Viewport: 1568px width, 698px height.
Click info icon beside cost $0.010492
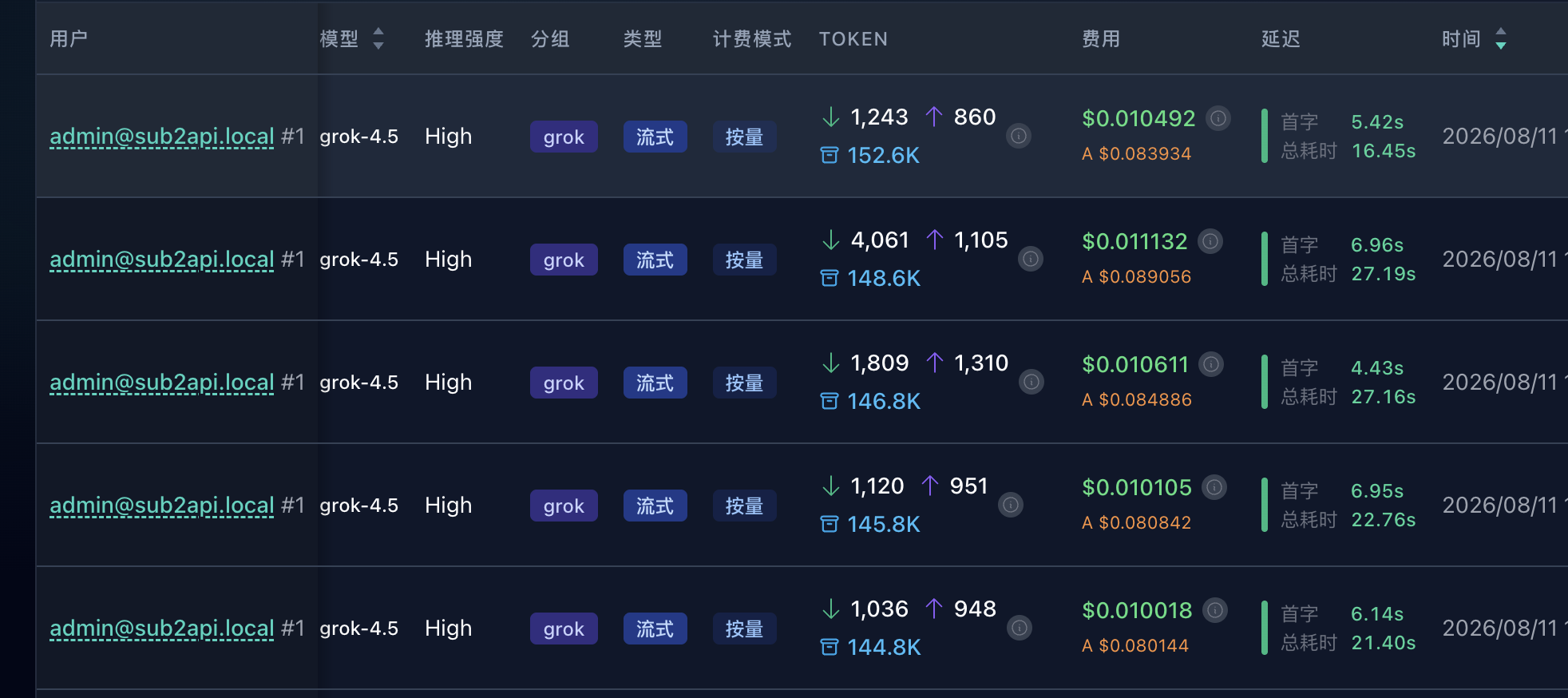coord(1218,118)
